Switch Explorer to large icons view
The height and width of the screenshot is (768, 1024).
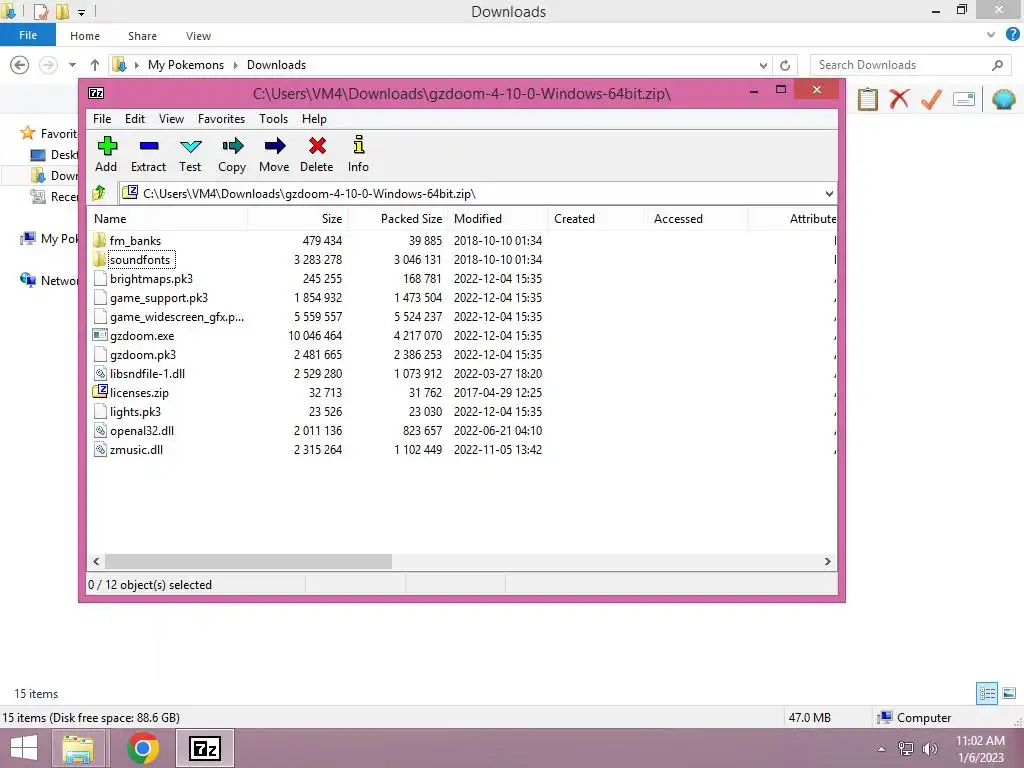point(1009,693)
